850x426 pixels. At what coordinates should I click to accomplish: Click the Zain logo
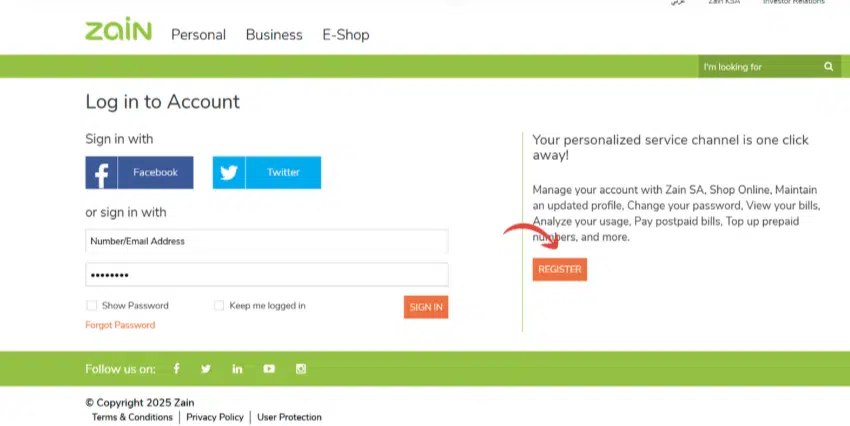118,31
